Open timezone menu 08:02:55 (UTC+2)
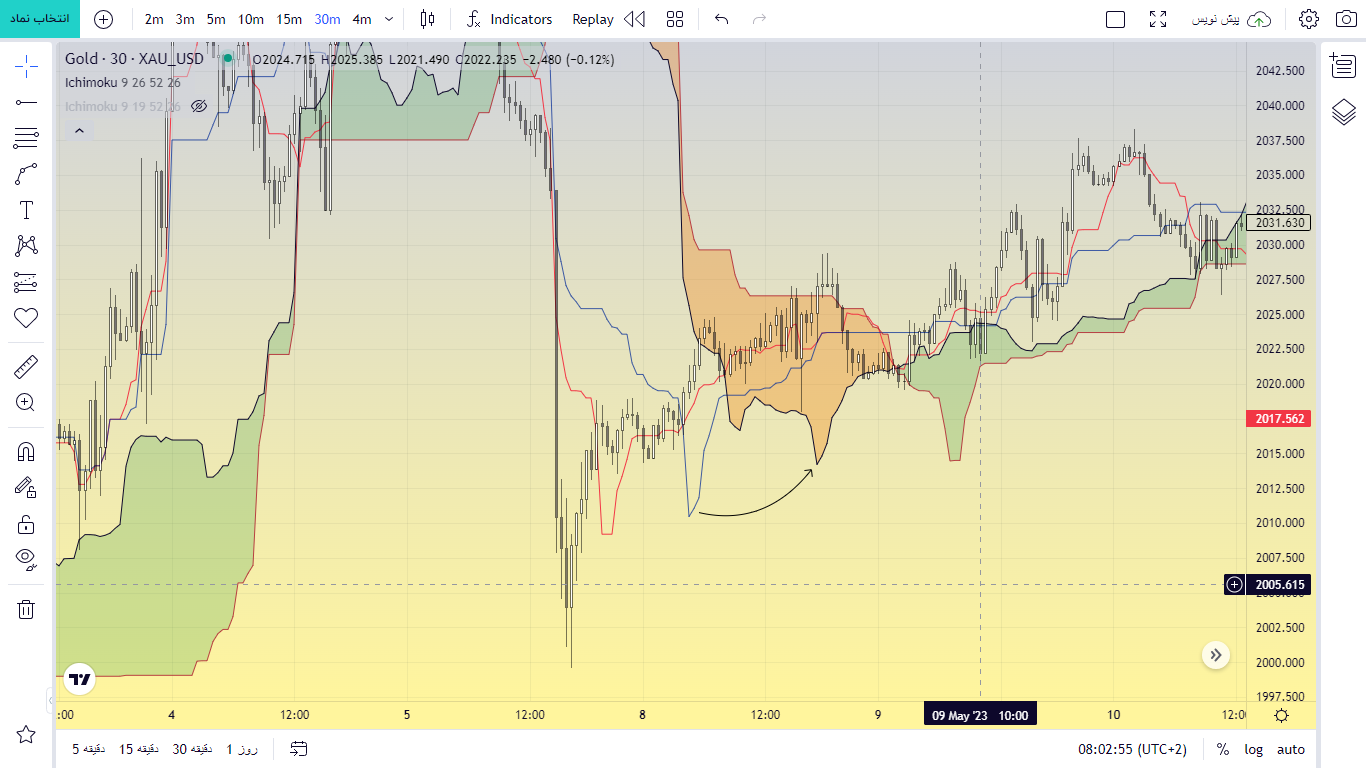This screenshot has height=768, width=1366. [1131, 749]
